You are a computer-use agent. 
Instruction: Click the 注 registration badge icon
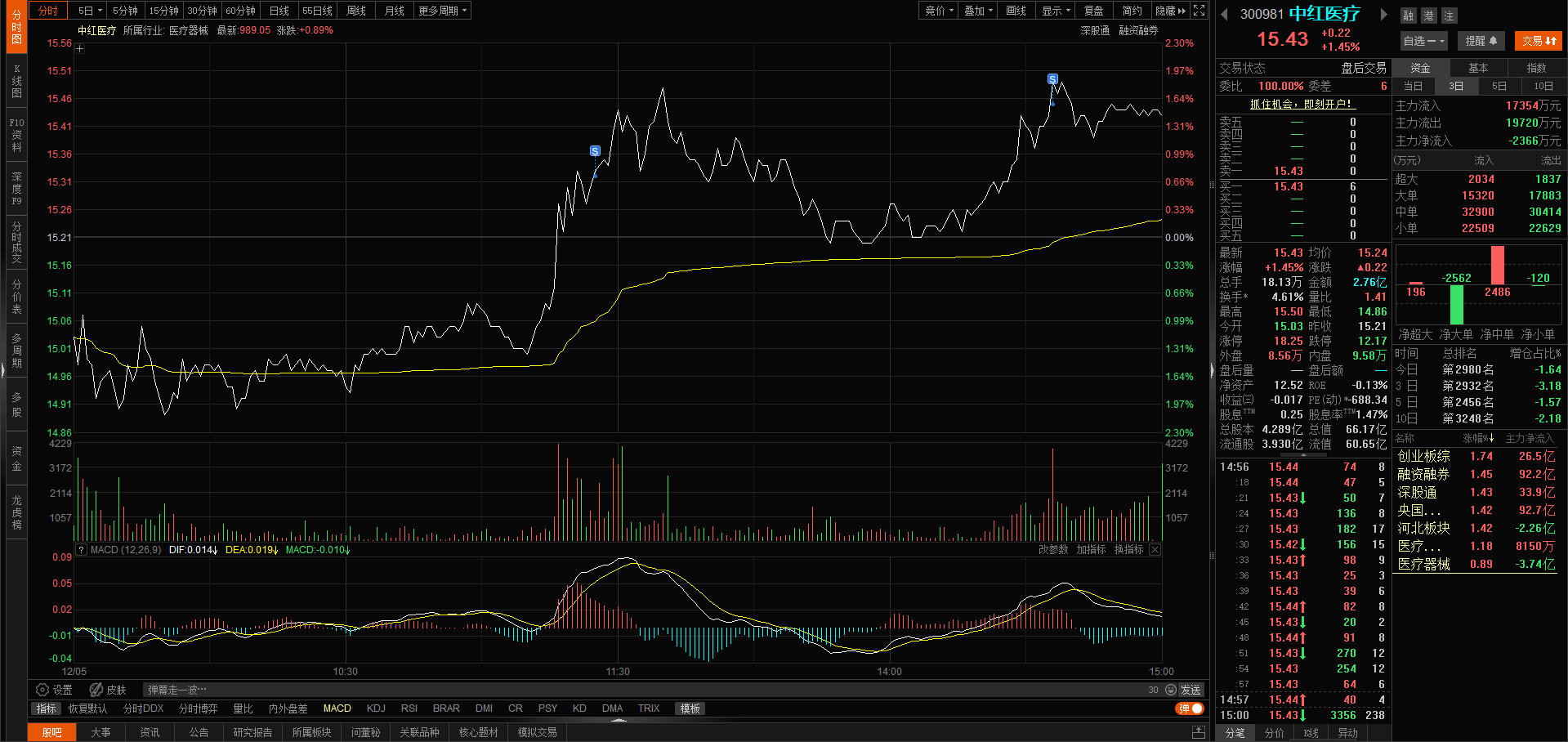1449,16
